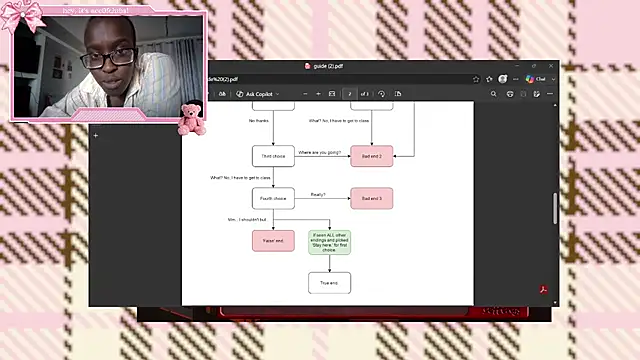
Task: Expand the chevron next to Chat
Action: (x=553, y=79)
